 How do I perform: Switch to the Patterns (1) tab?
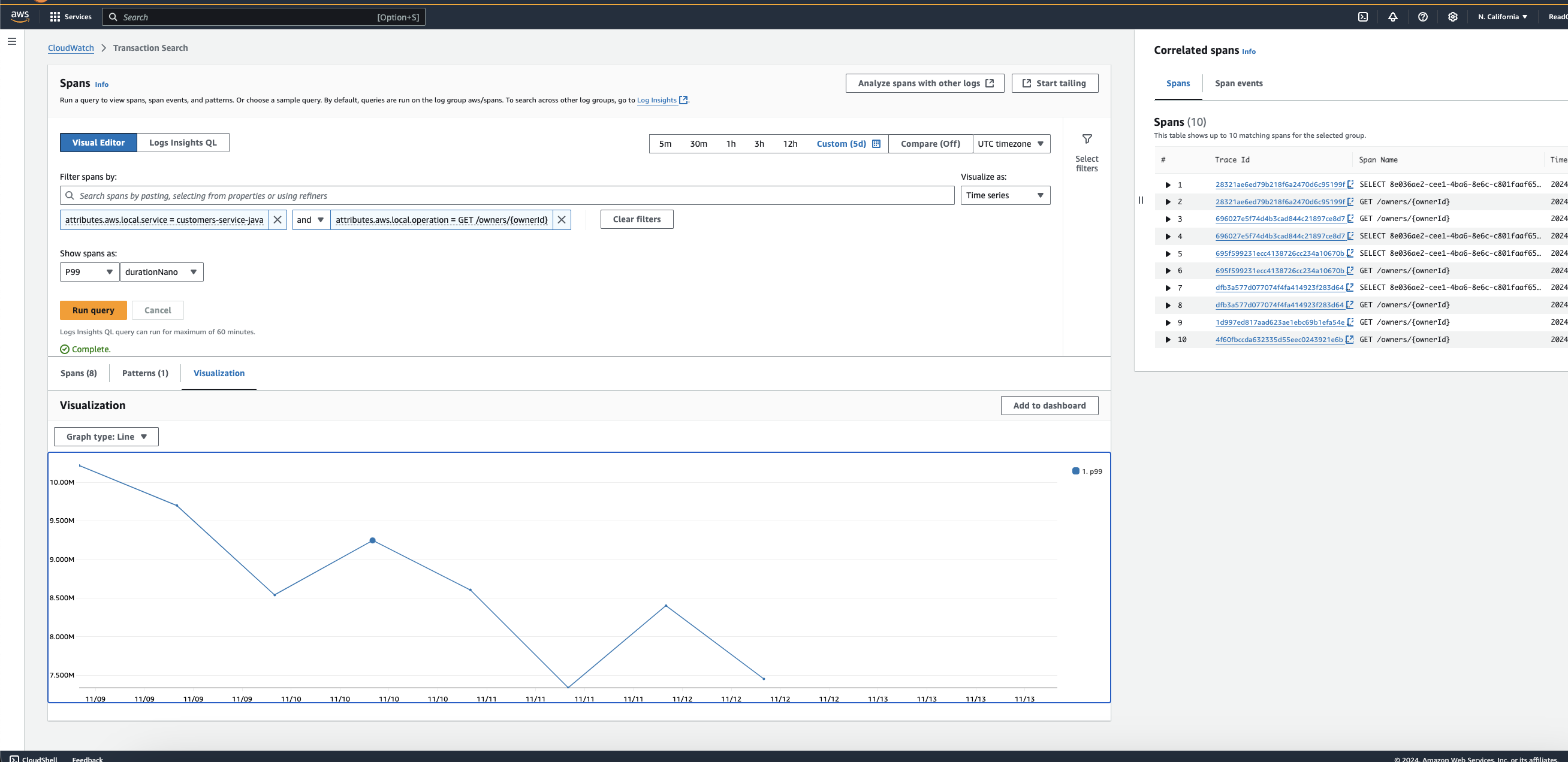point(144,373)
